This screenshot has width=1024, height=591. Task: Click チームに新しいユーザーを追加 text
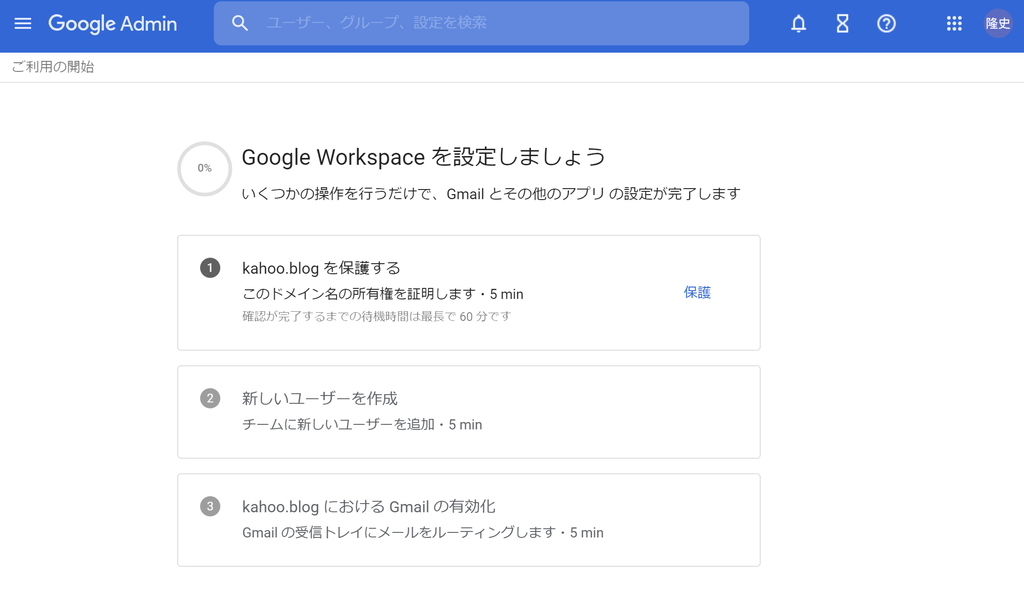362,424
